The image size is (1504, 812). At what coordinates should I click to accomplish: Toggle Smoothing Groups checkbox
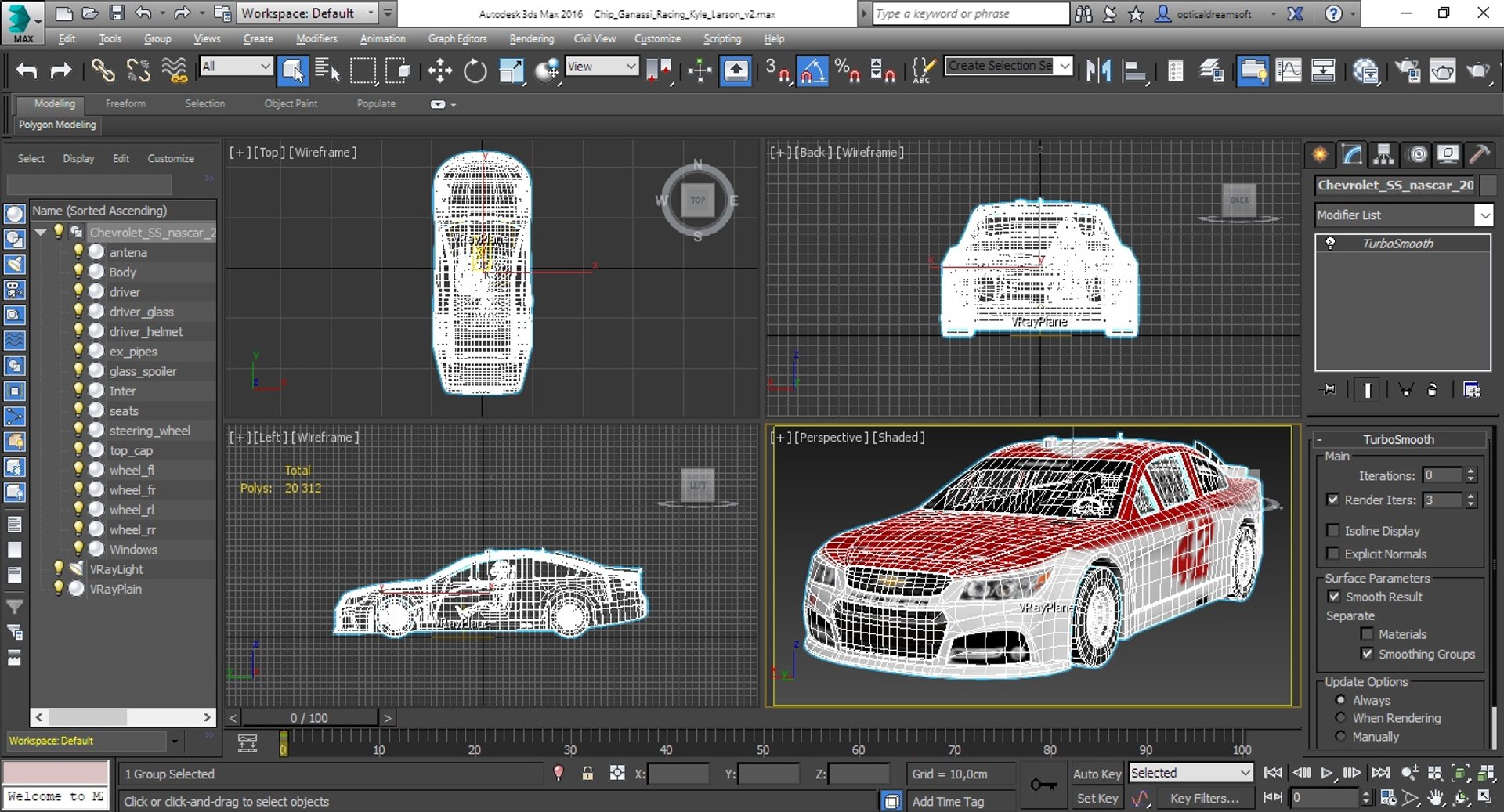1367,654
